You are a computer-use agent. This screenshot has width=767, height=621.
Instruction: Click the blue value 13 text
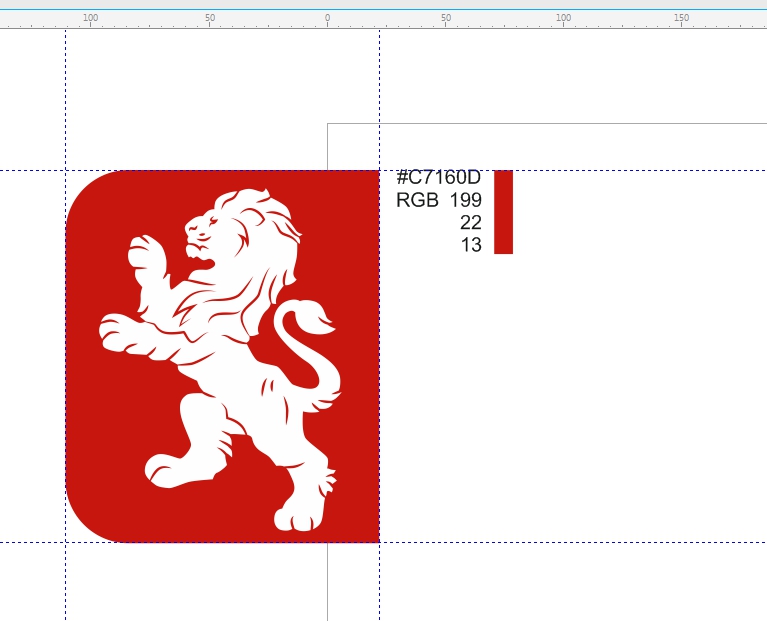coord(471,245)
